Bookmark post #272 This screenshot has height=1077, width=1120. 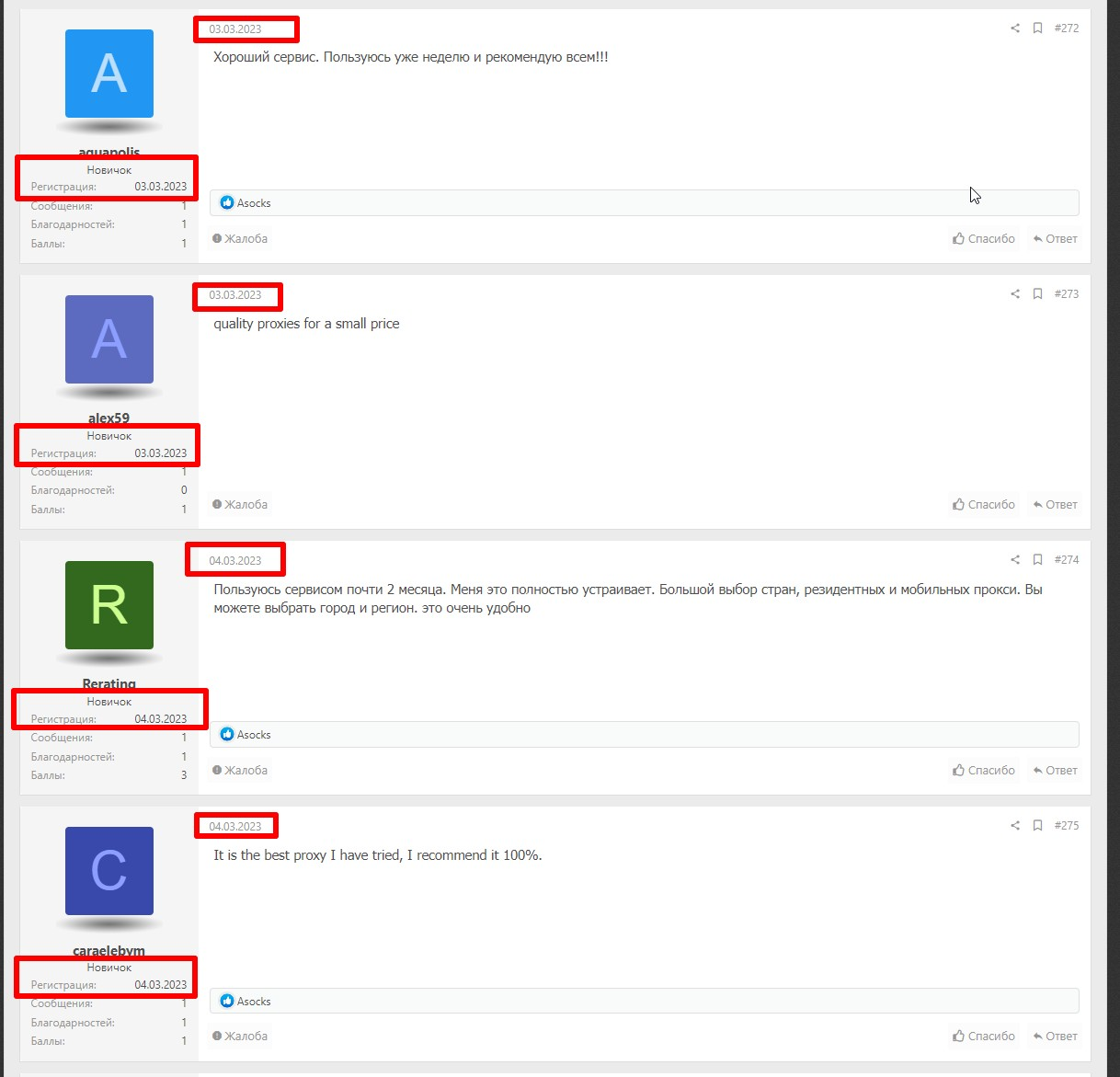point(1037,29)
